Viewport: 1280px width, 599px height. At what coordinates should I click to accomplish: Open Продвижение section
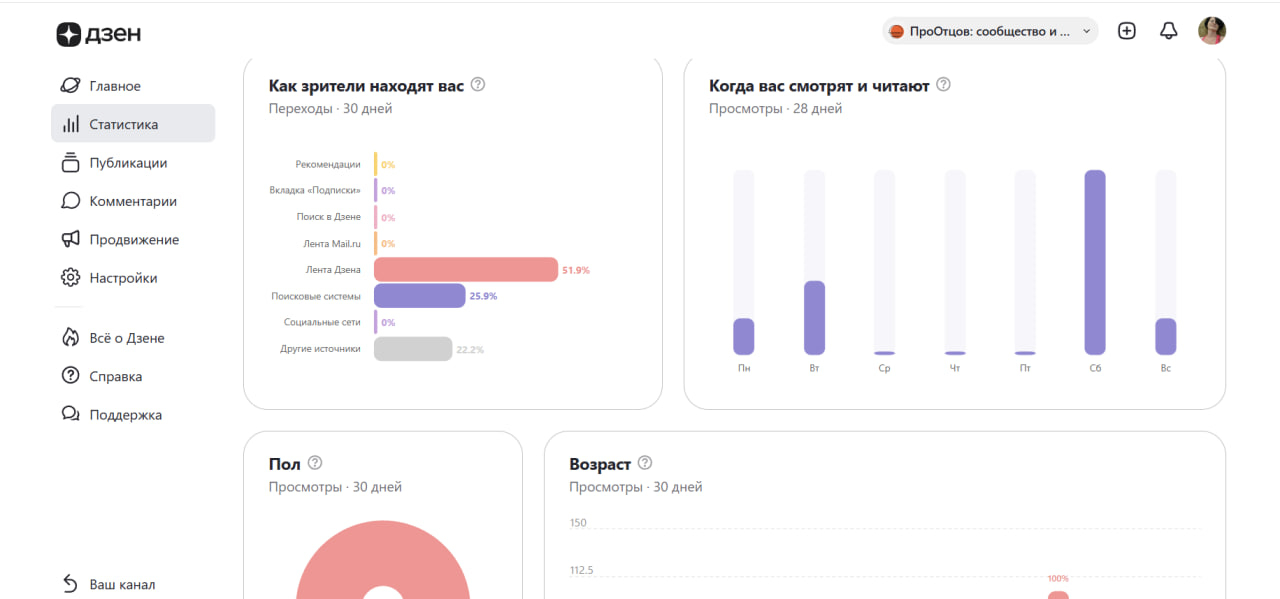133,239
